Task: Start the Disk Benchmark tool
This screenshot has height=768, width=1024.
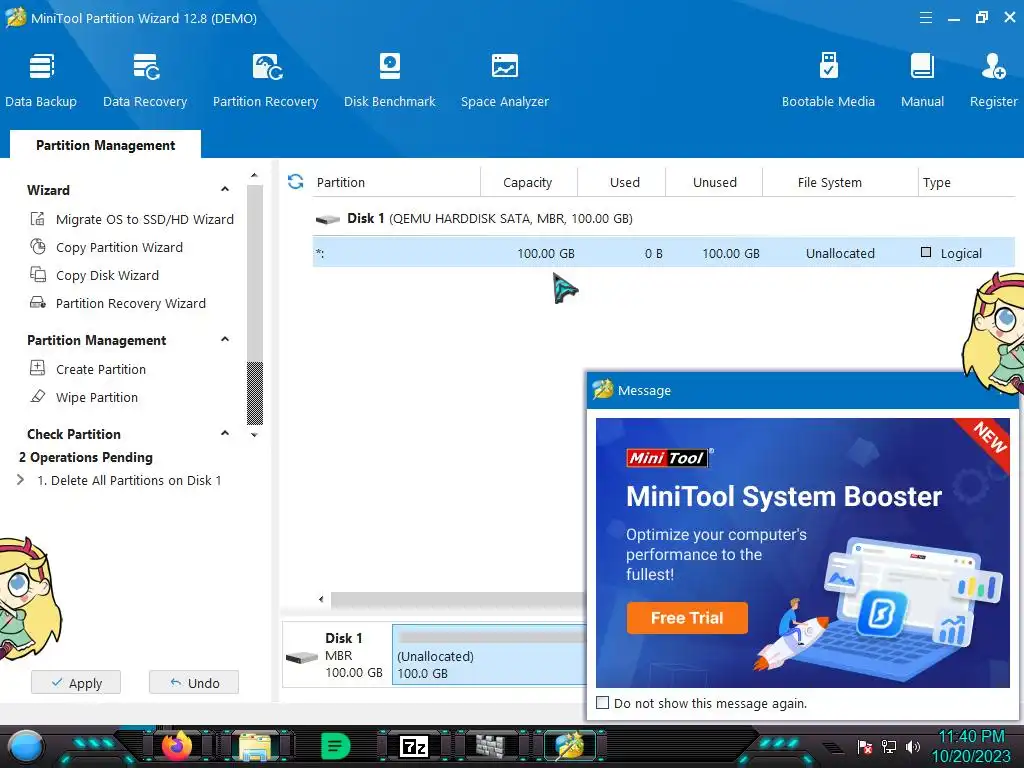Action: pos(390,80)
